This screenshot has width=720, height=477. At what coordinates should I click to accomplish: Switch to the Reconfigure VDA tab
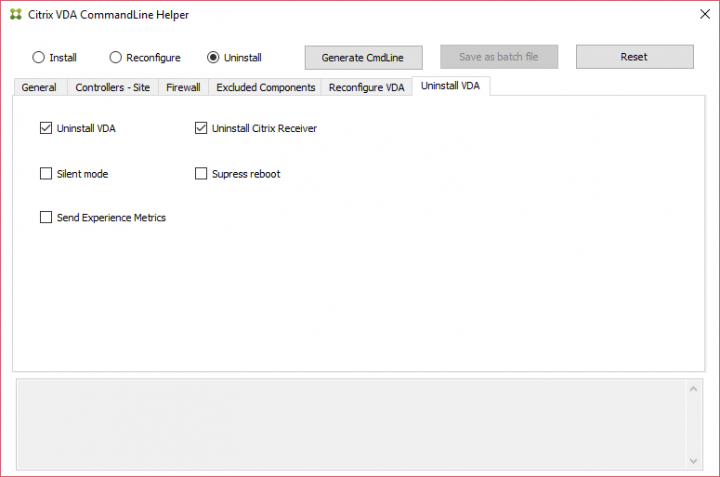coord(366,87)
